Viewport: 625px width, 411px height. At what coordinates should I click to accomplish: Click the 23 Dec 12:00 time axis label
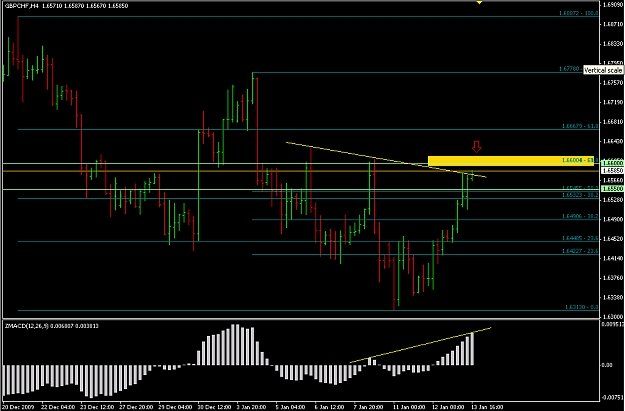97,407
